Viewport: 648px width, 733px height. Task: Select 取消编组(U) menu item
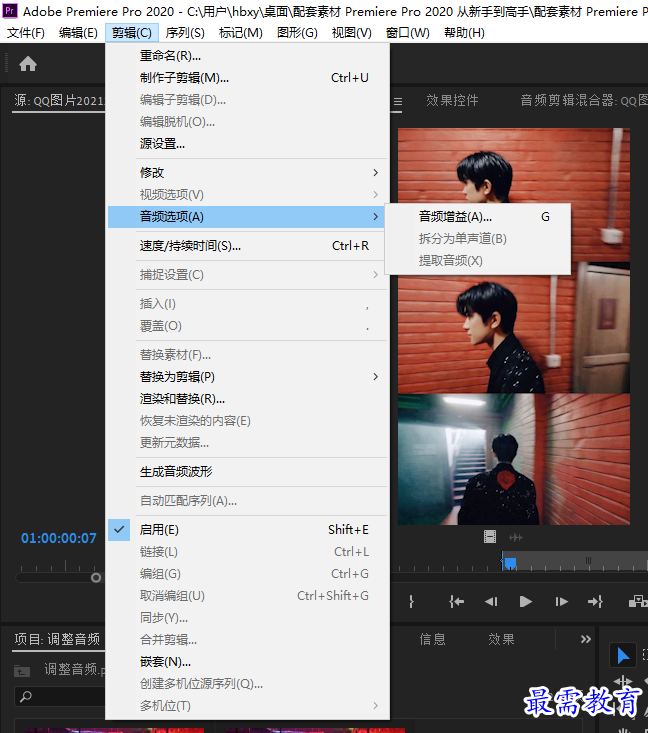pos(247,596)
